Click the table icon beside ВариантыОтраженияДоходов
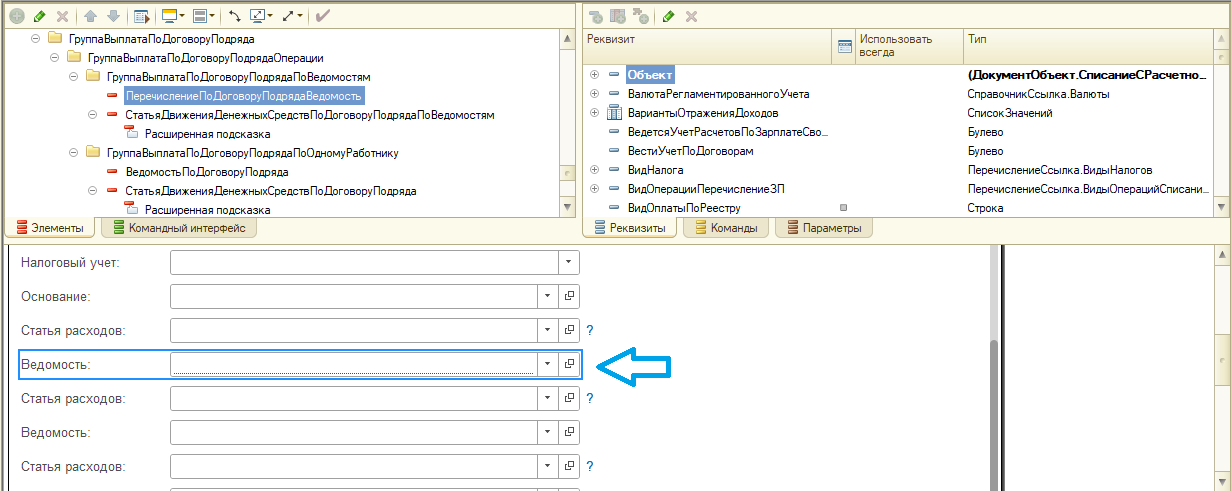1231x491 pixels. click(614, 113)
